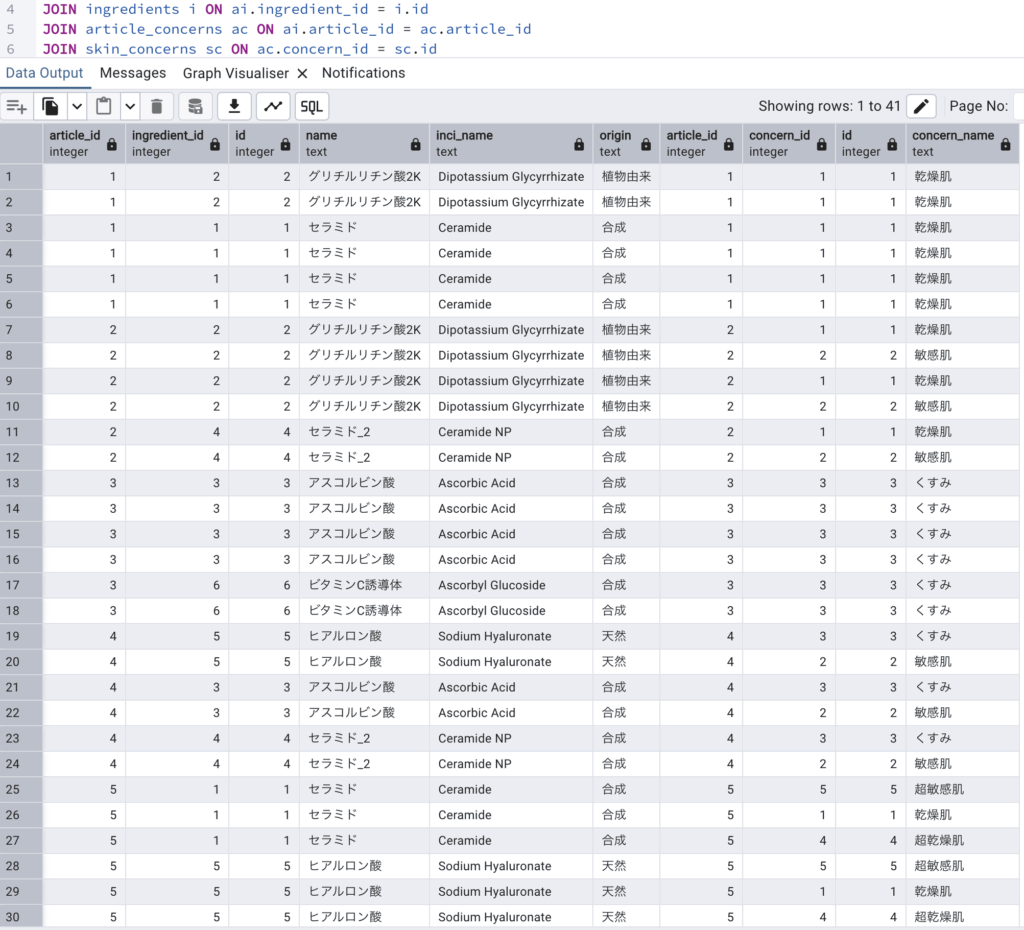Select the origin column header
Image resolution: width=1024 pixels, height=930 pixels.
point(626,144)
